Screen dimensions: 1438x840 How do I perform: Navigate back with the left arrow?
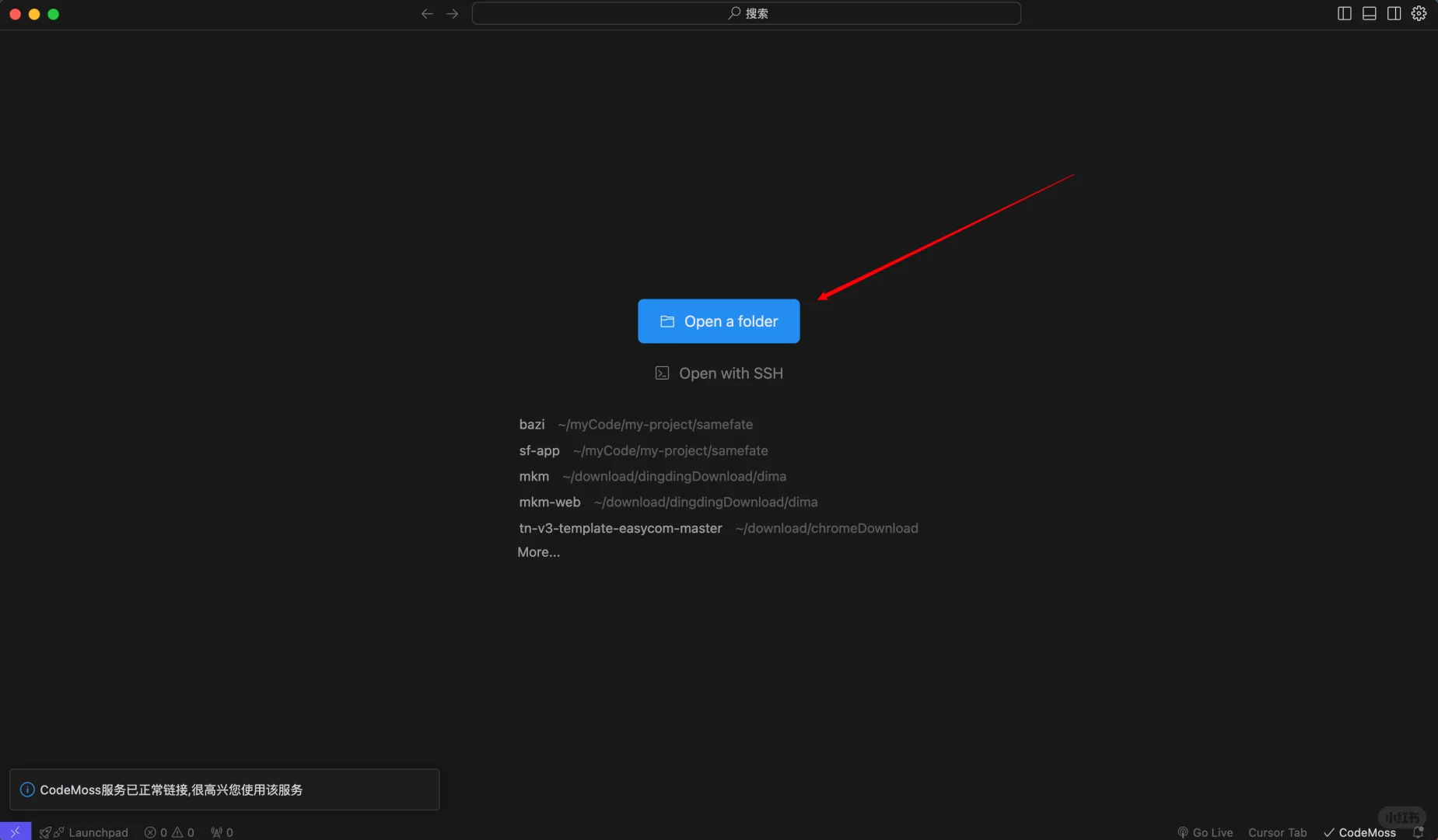click(x=426, y=13)
